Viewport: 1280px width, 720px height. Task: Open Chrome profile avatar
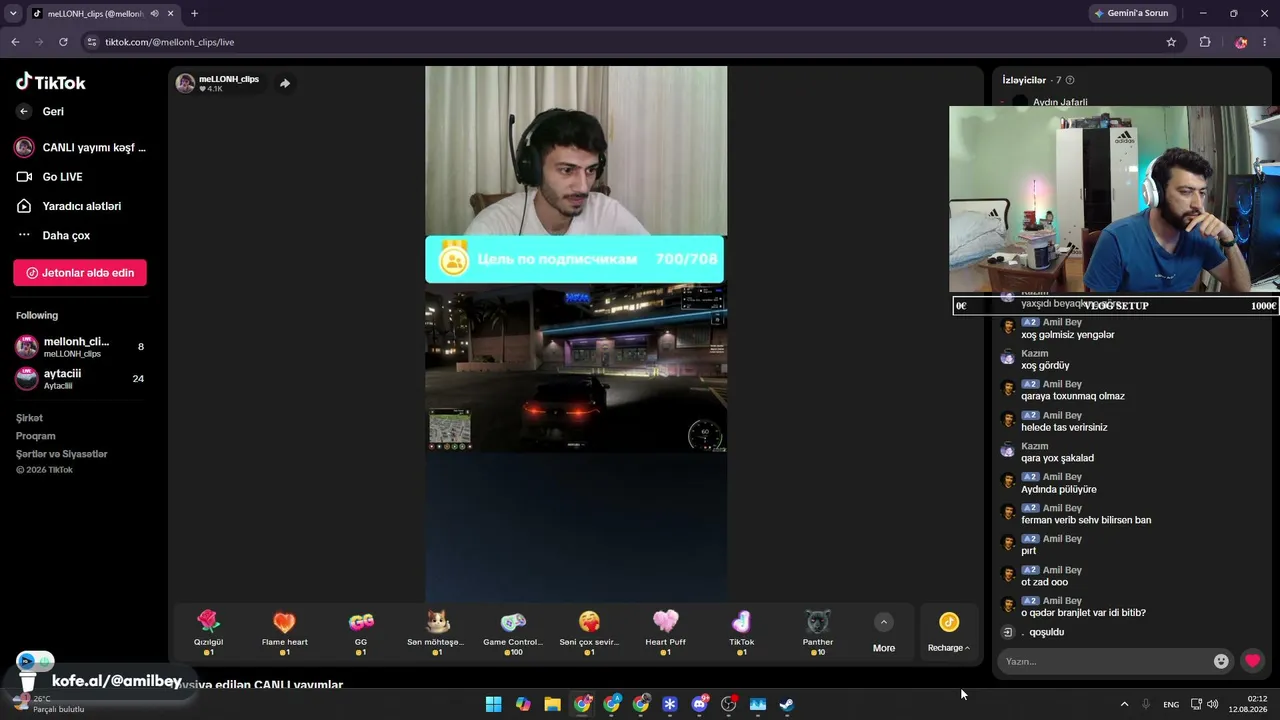coord(1241,42)
